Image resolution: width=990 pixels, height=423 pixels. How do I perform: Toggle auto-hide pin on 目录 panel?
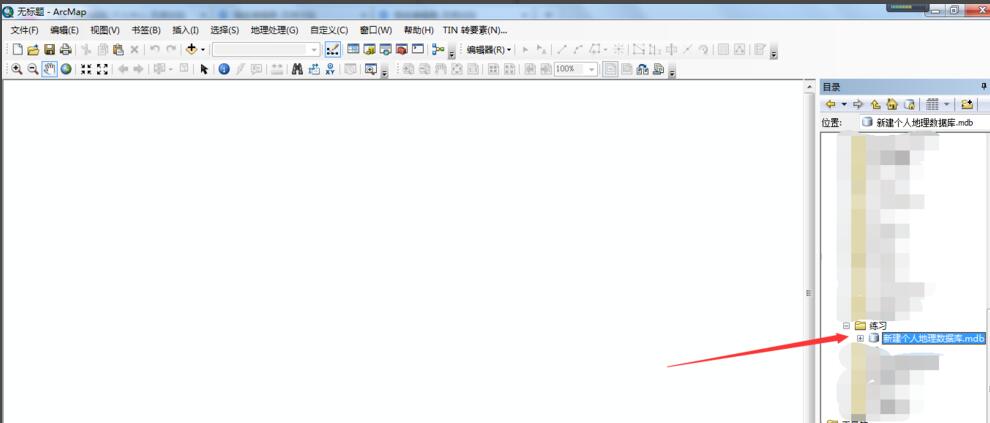click(982, 86)
